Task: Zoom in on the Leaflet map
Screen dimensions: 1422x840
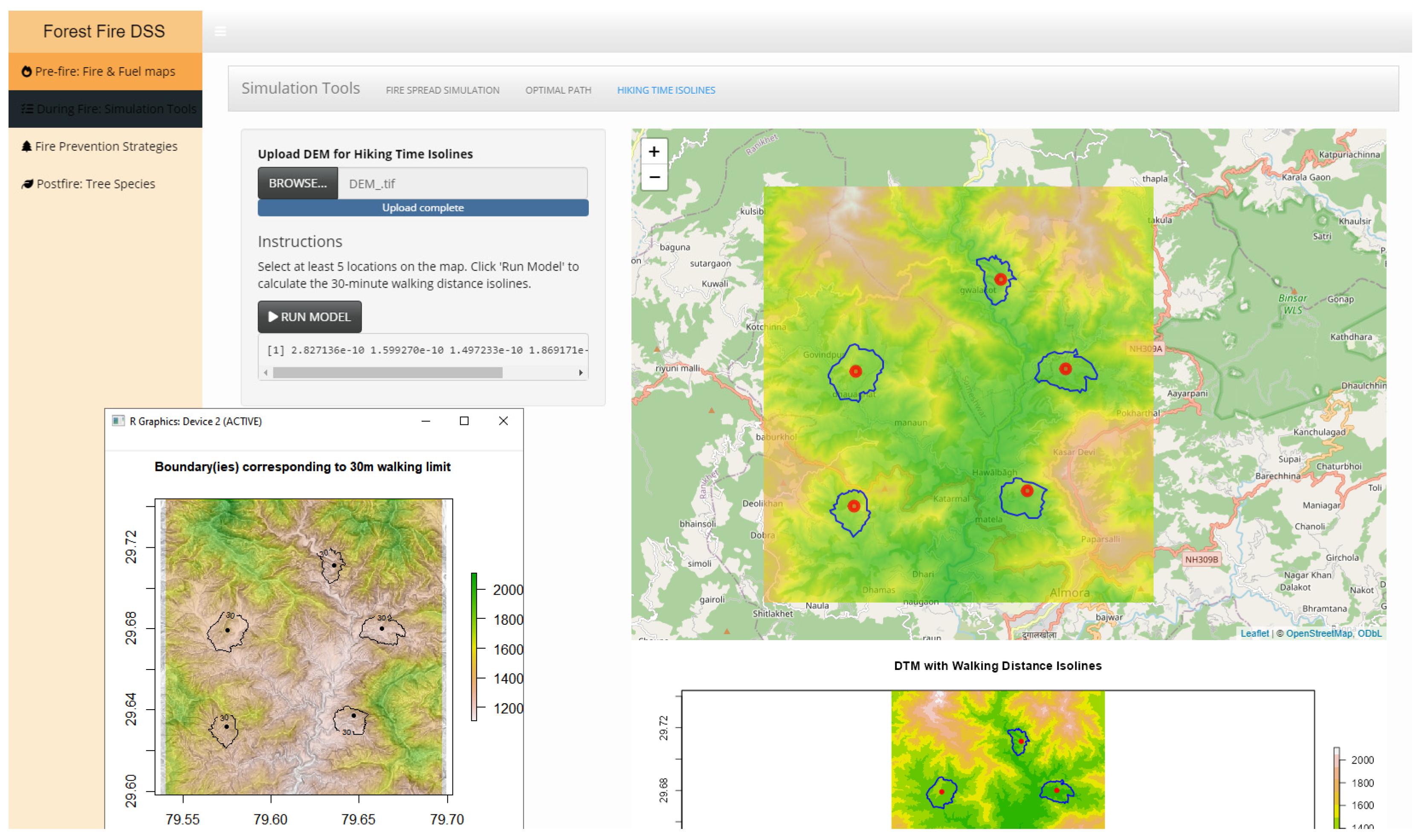Action: click(654, 152)
